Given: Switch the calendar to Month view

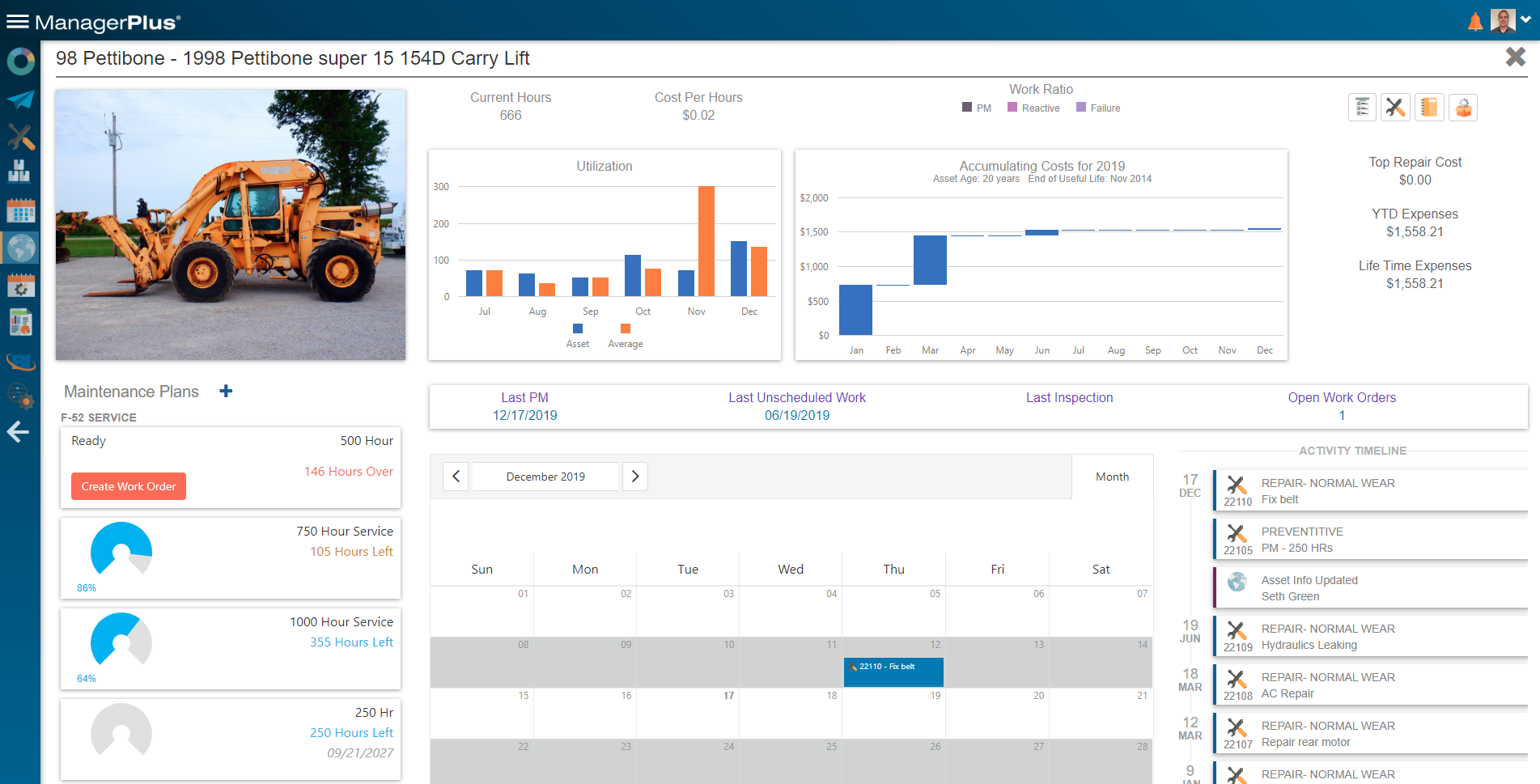Looking at the screenshot, I should point(1112,477).
